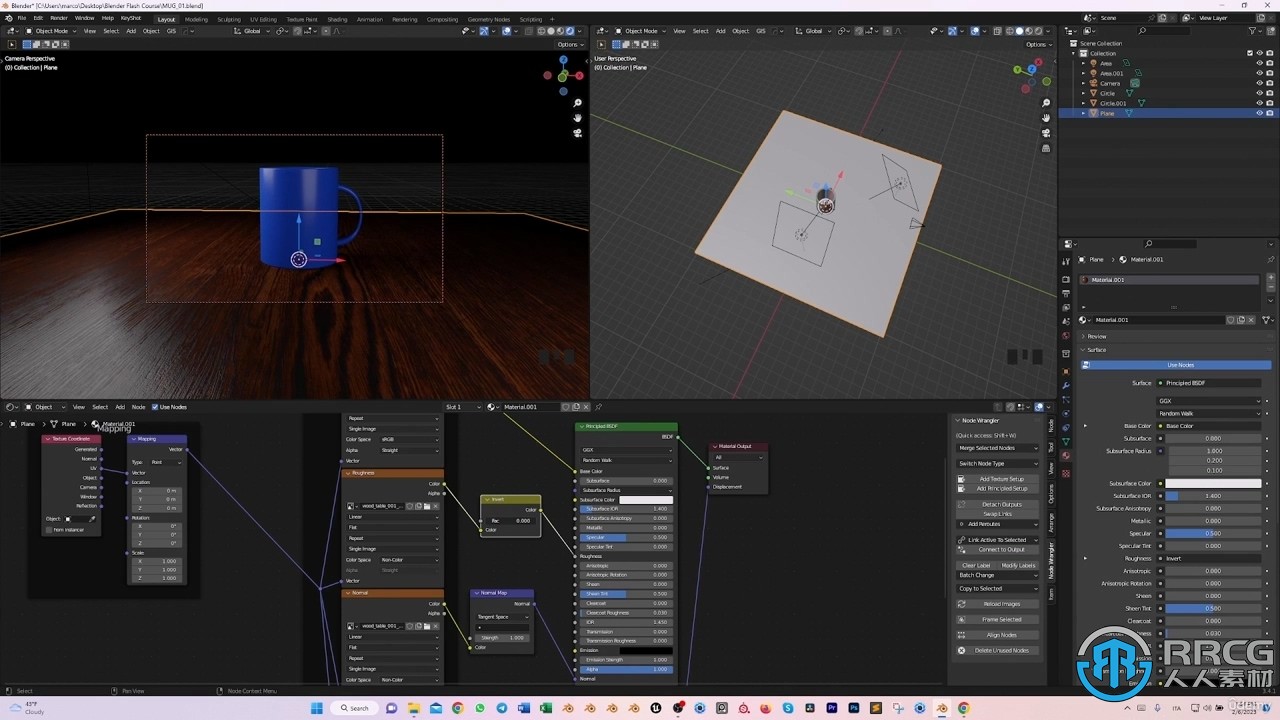Select rendered viewport shading icon in left viewport
The height and width of the screenshot is (720, 1280).
[570, 31]
